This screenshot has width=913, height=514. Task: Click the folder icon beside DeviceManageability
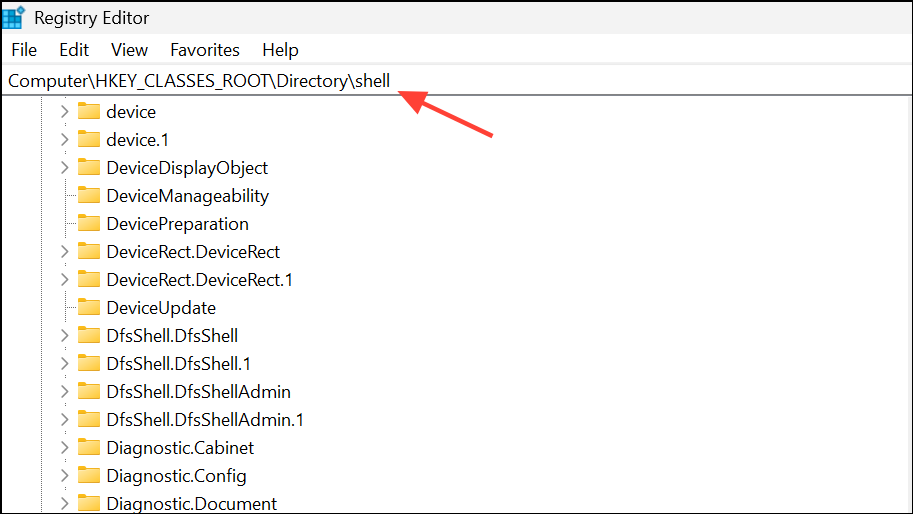click(89, 196)
